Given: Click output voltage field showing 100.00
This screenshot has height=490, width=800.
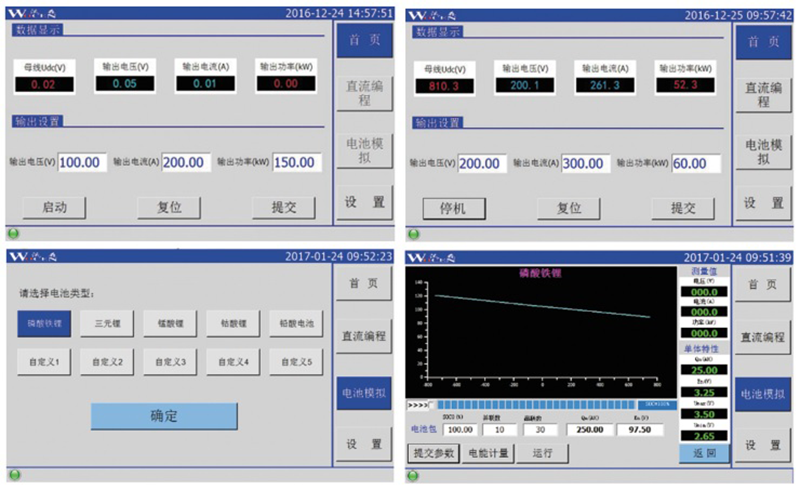Looking at the screenshot, I should click(x=82, y=162).
